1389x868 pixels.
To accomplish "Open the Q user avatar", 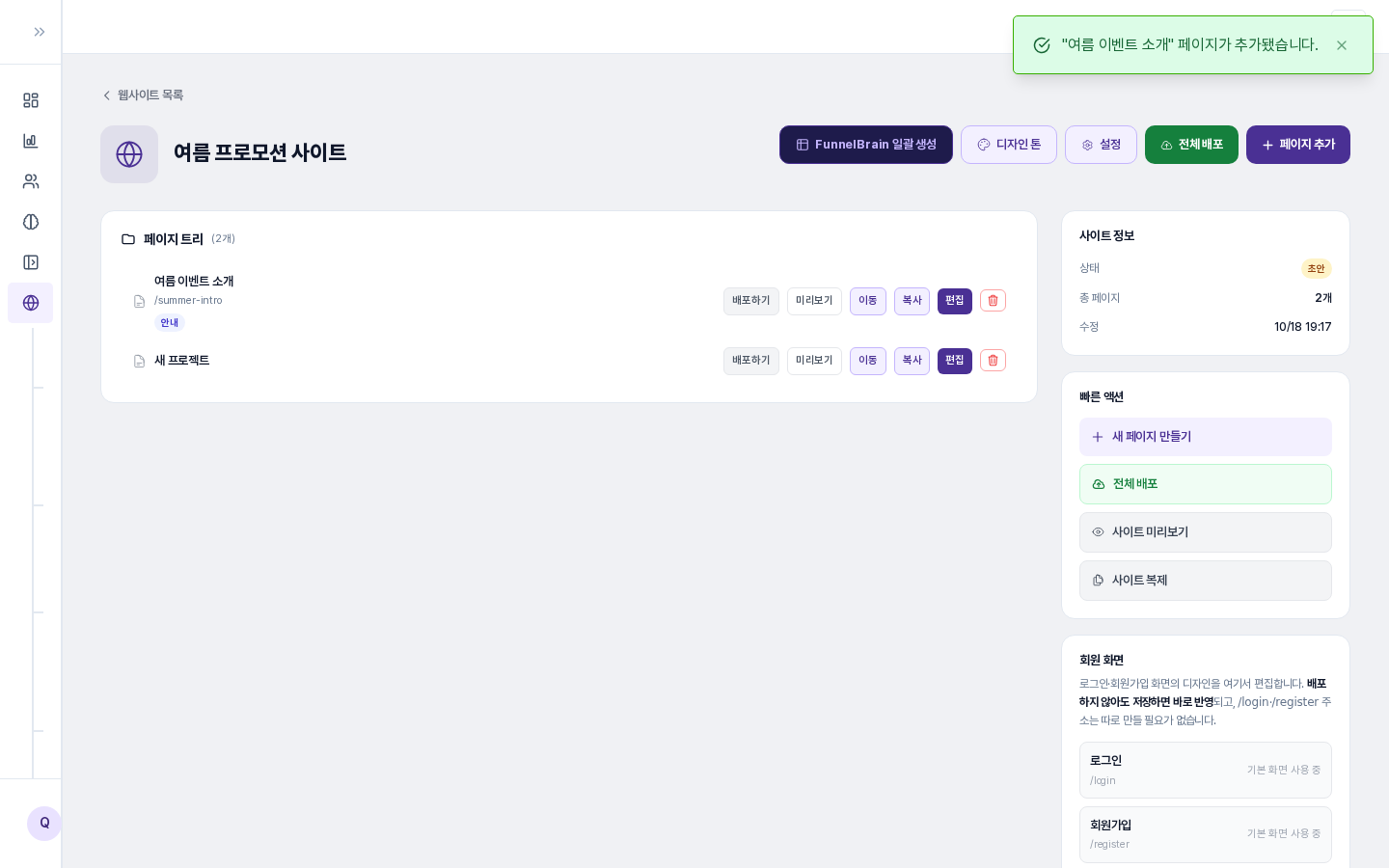I will 44,824.
